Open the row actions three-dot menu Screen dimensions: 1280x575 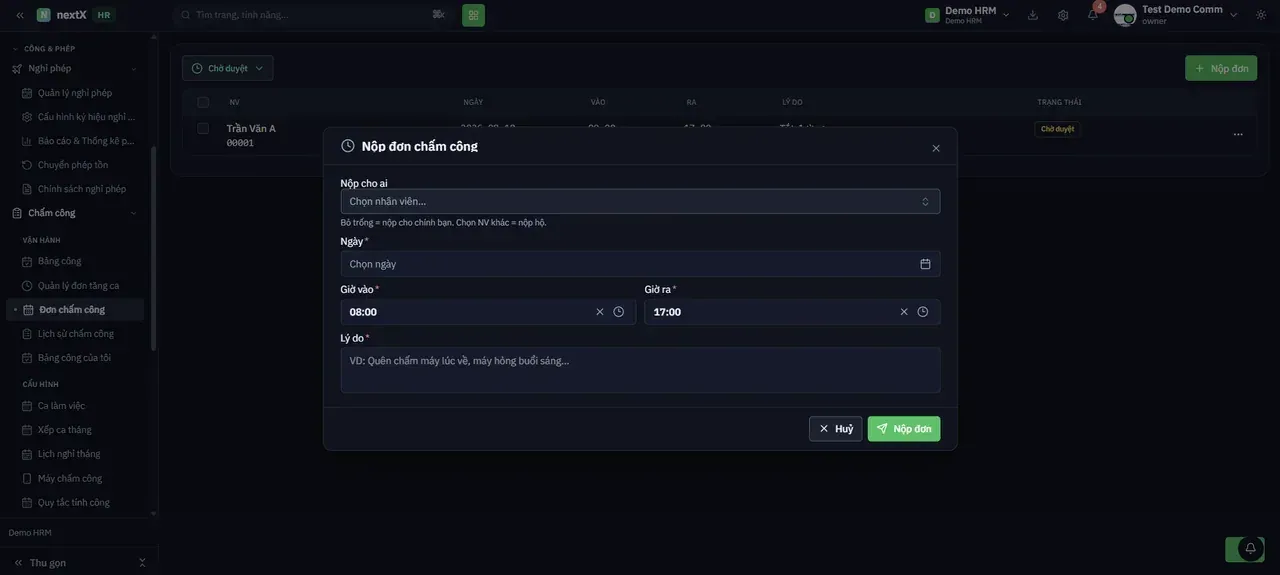click(1238, 134)
